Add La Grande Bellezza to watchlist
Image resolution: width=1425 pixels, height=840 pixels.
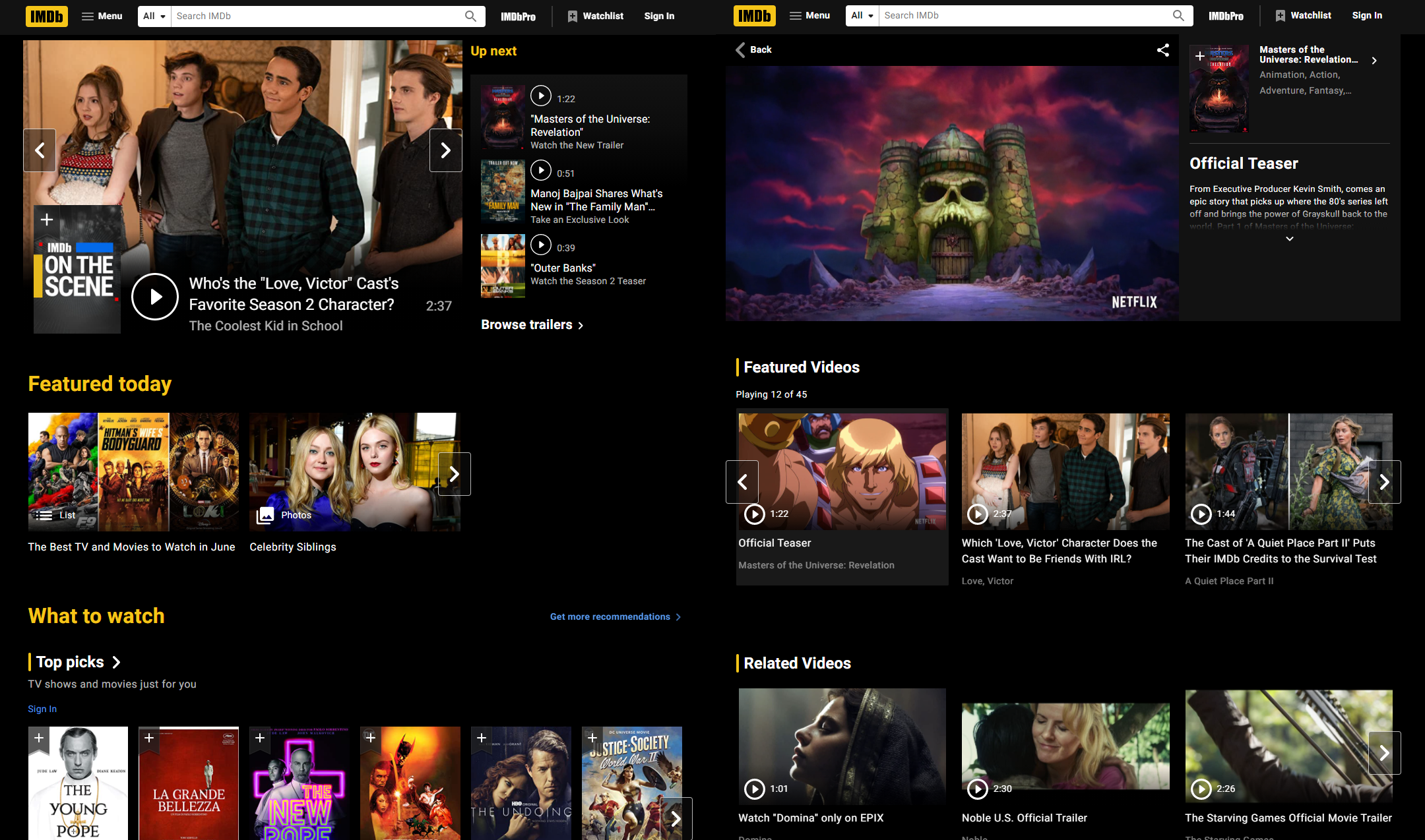coord(149,738)
